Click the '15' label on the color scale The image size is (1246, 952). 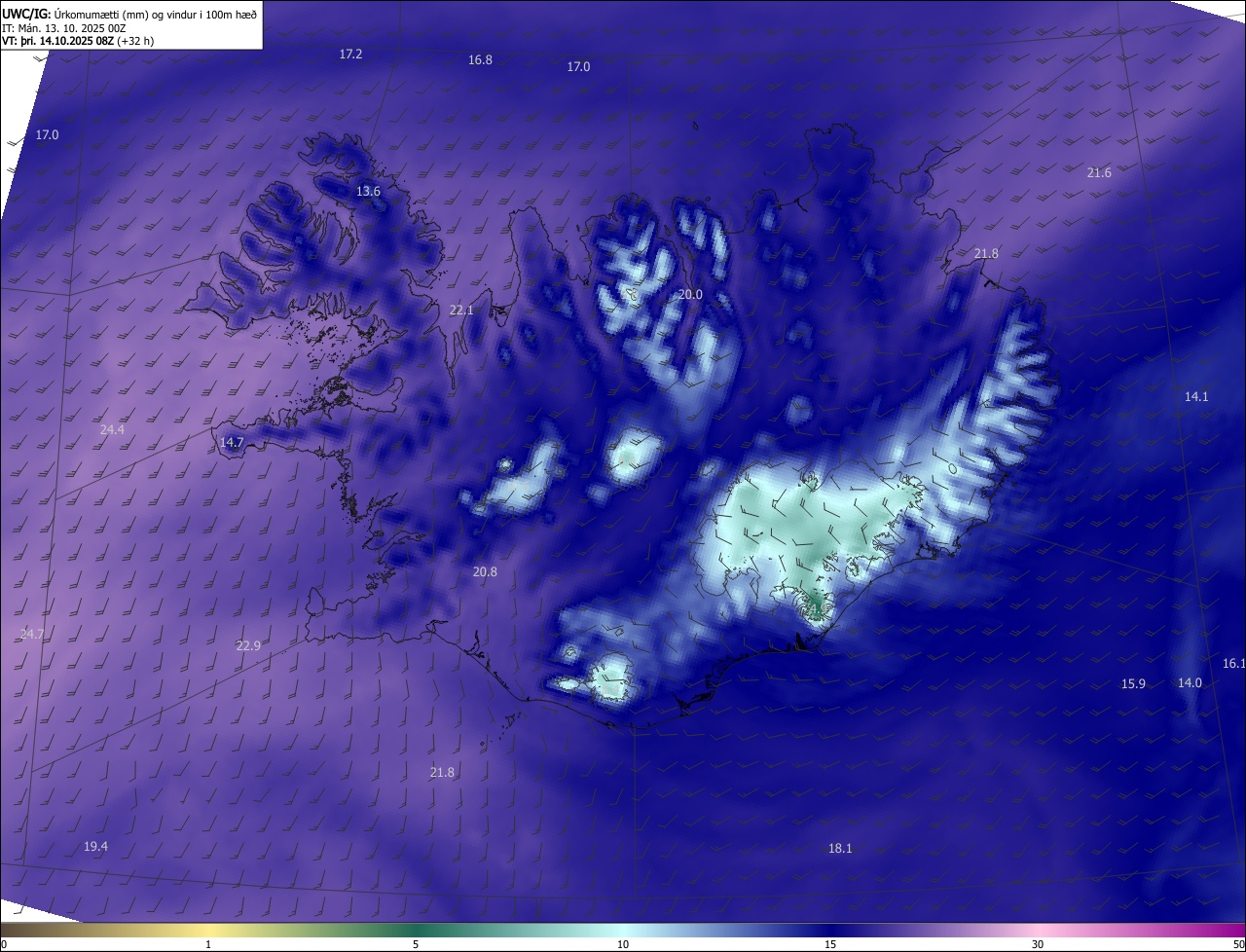point(830,944)
